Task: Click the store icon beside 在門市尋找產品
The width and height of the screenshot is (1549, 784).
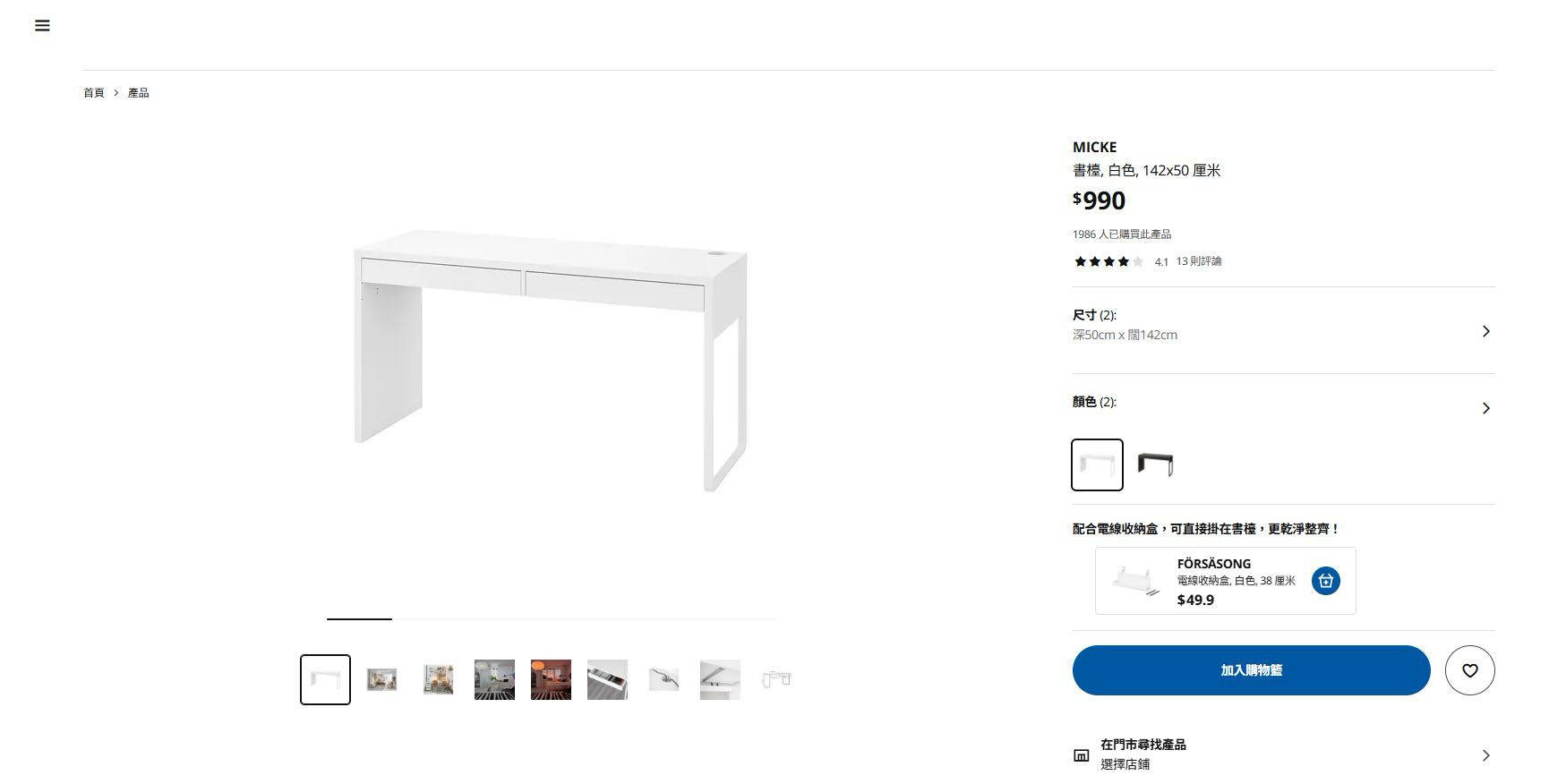Action: coord(1081,755)
